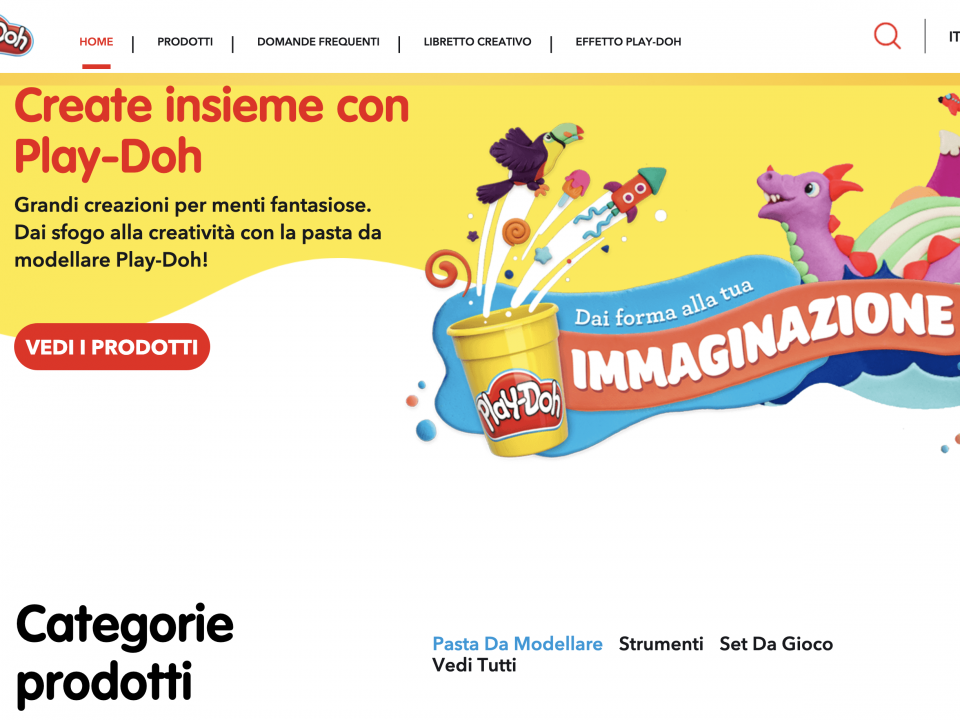Navigate to LIBRETTO CREATIVO
Image resolution: width=960 pixels, height=720 pixels.
click(x=478, y=42)
